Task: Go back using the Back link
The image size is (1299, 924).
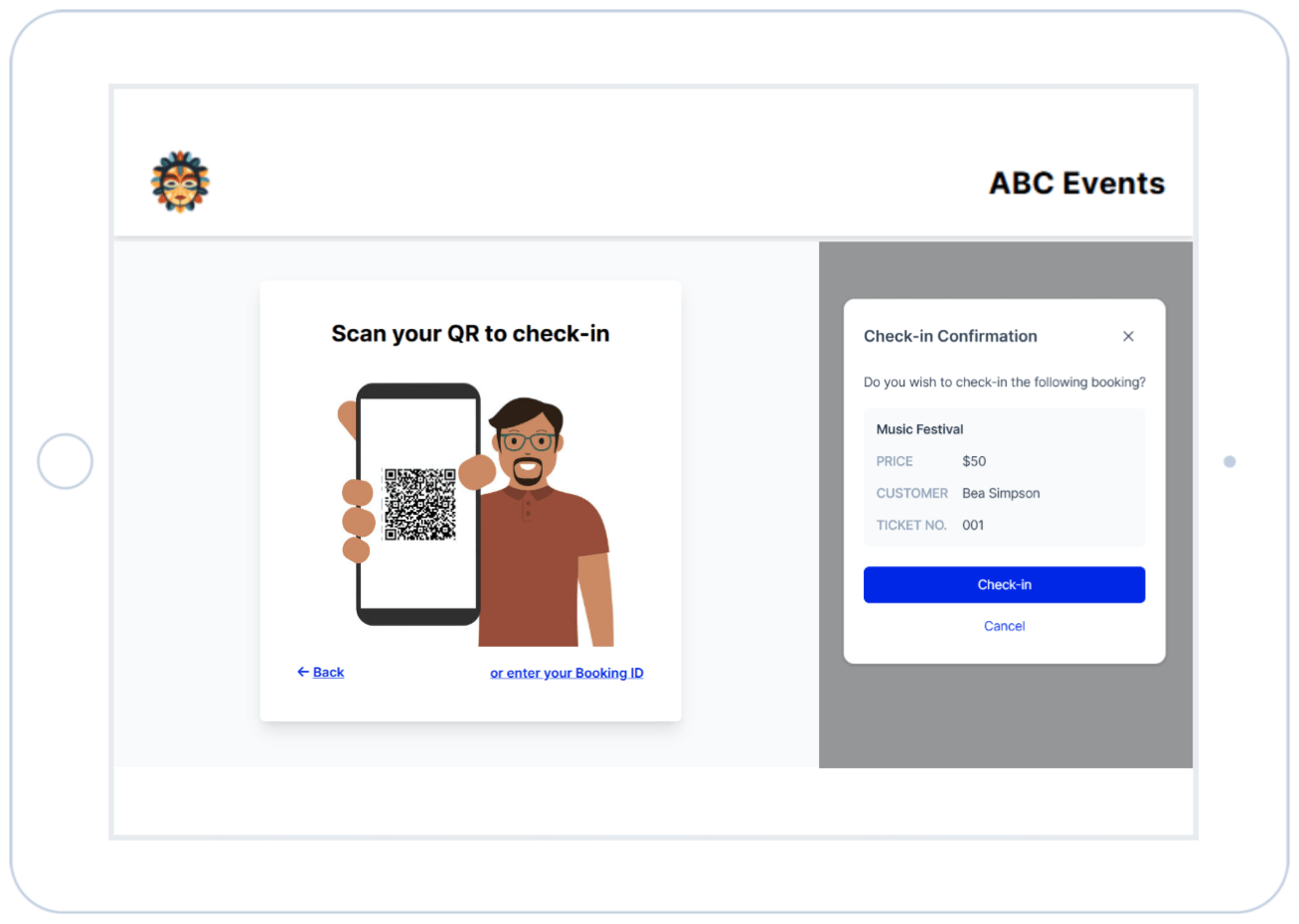Action: coord(320,673)
